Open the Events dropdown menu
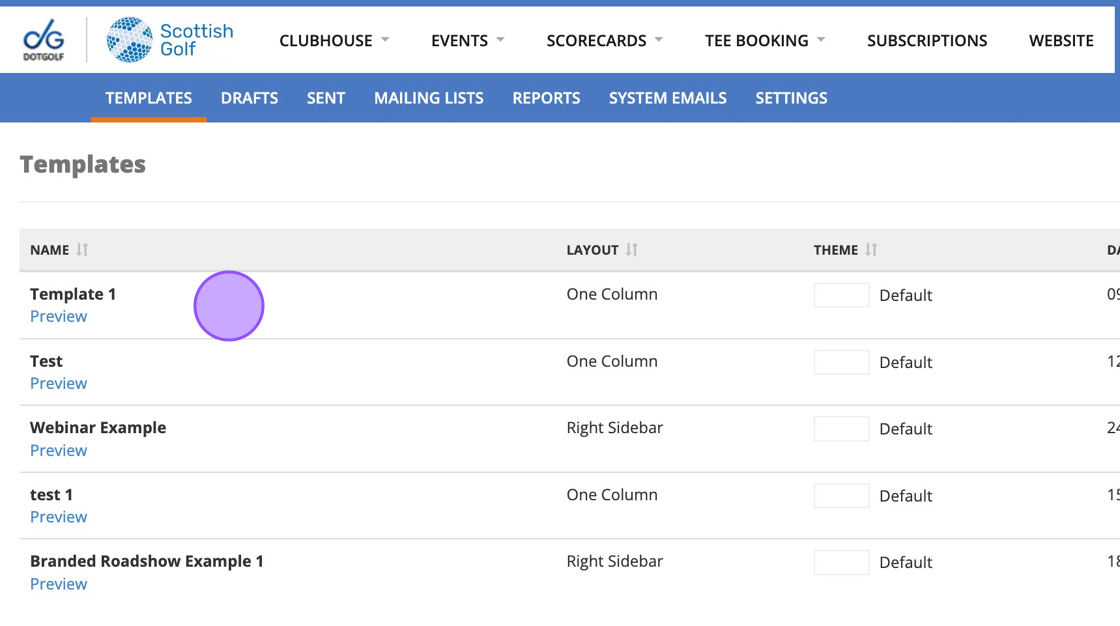The height and width of the screenshot is (626, 1120). tap(467, 41)
